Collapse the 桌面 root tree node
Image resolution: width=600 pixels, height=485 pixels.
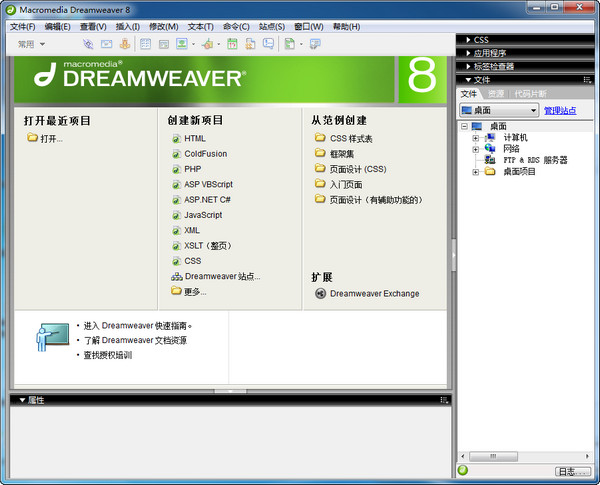465,126
